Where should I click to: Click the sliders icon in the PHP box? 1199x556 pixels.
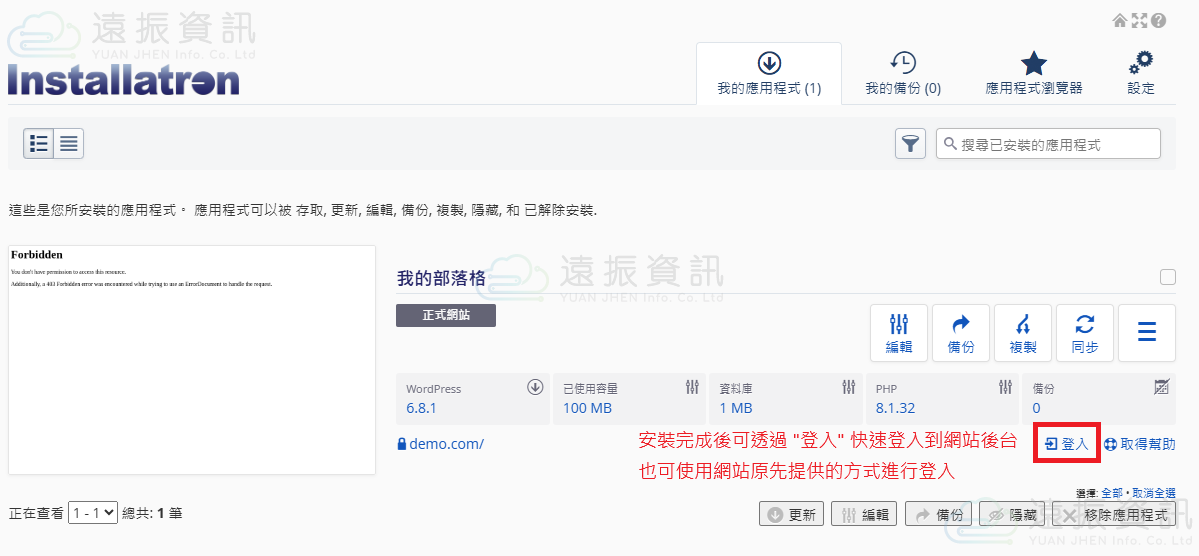[x=1005, y=387]
